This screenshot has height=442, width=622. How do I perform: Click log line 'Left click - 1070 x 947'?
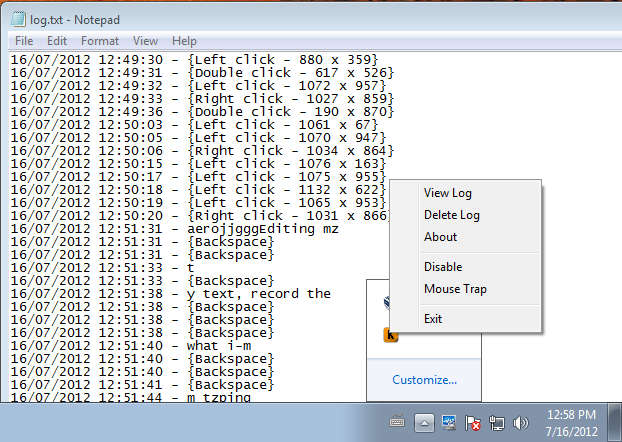[198, 138]
